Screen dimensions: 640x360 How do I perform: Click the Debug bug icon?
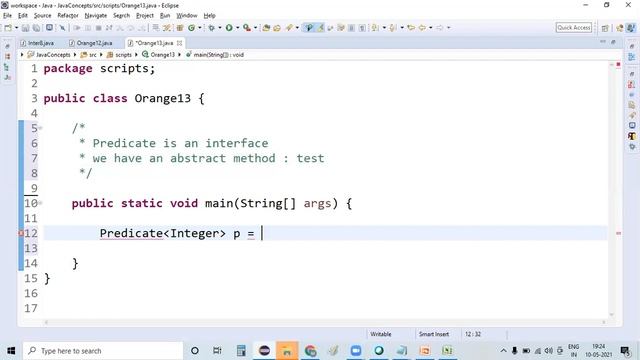pos(211,28)
